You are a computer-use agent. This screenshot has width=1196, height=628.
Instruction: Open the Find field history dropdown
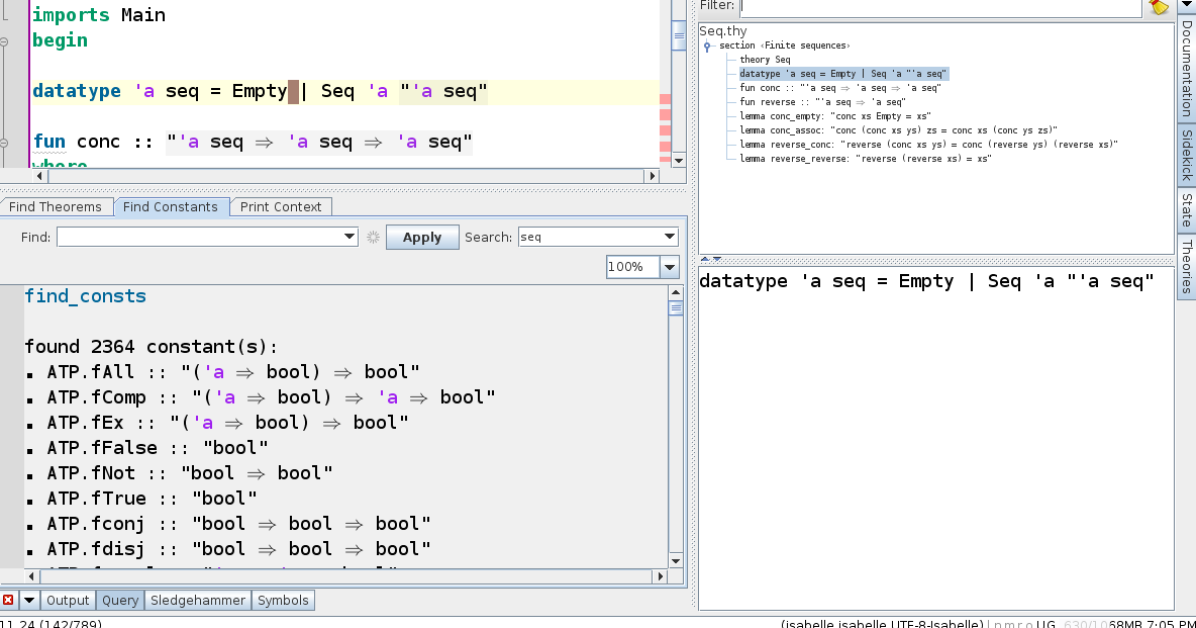(x=349, y=237)
